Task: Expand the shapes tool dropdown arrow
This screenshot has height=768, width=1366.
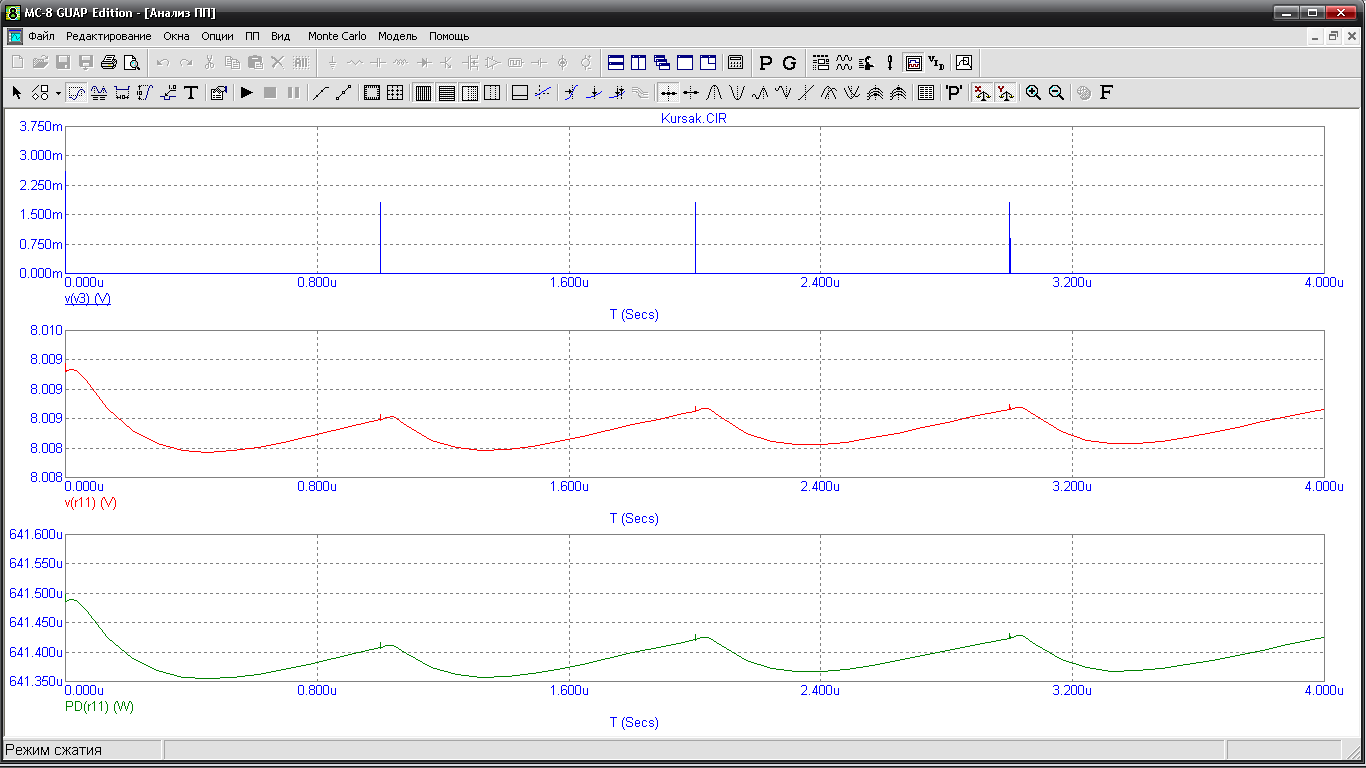Action: [x=58, y=93]
